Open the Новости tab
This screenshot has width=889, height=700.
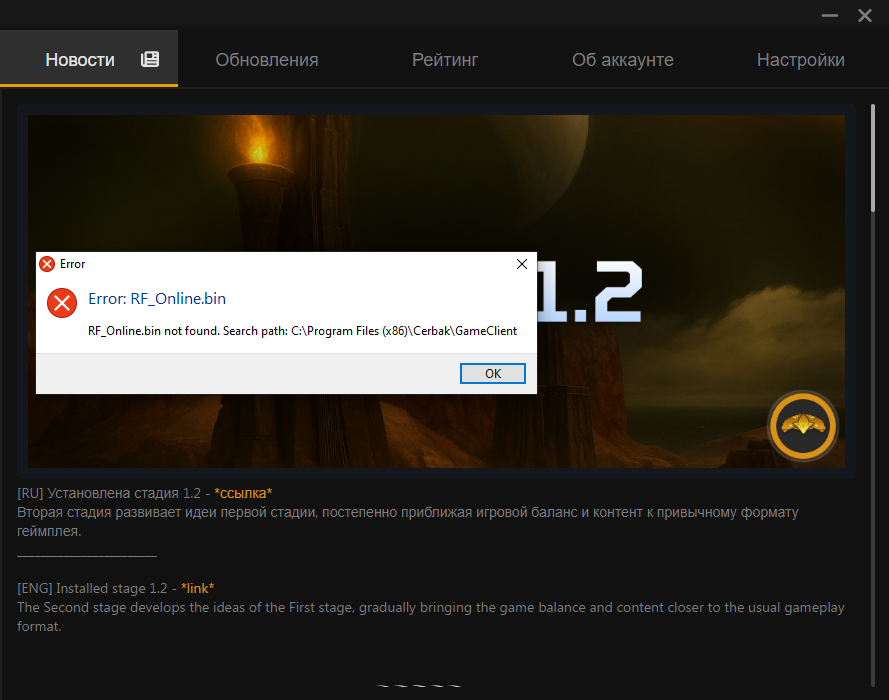click(80, 60)
